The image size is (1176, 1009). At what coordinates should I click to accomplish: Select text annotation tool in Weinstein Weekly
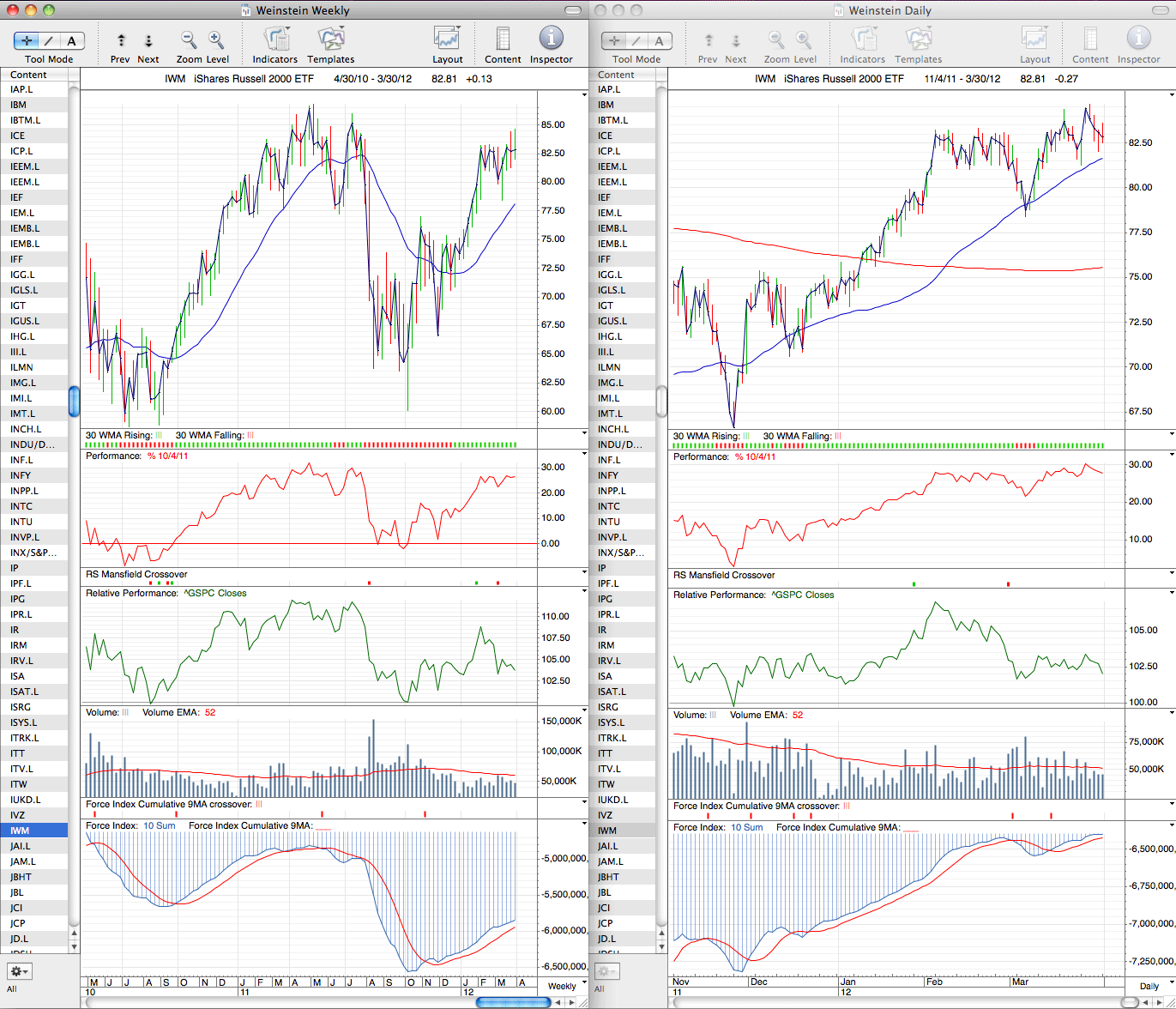72,40
